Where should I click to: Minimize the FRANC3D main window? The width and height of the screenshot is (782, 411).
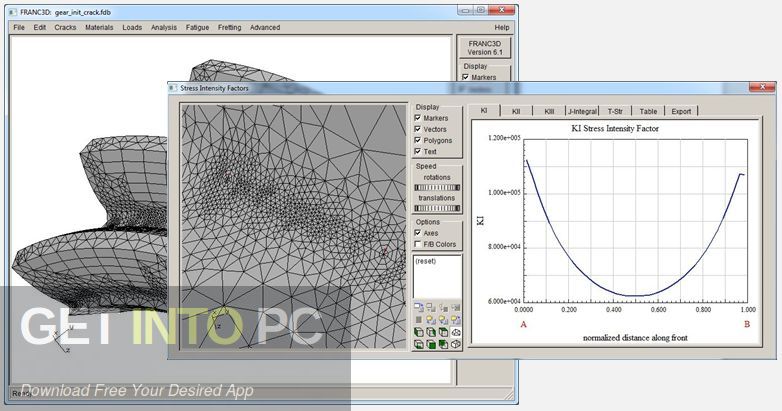pos(465,10)
